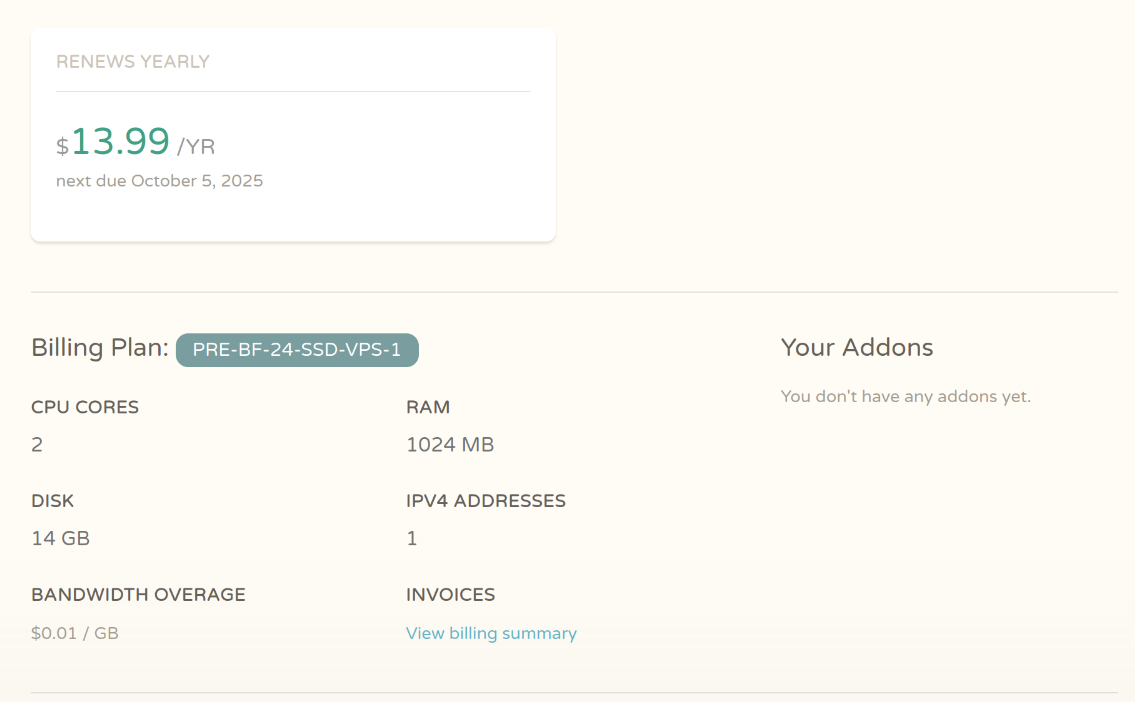The width and height of the screenshot is (1135, 702).
Task: Click the no addons yet message
Action: click(x=906, y=397)
